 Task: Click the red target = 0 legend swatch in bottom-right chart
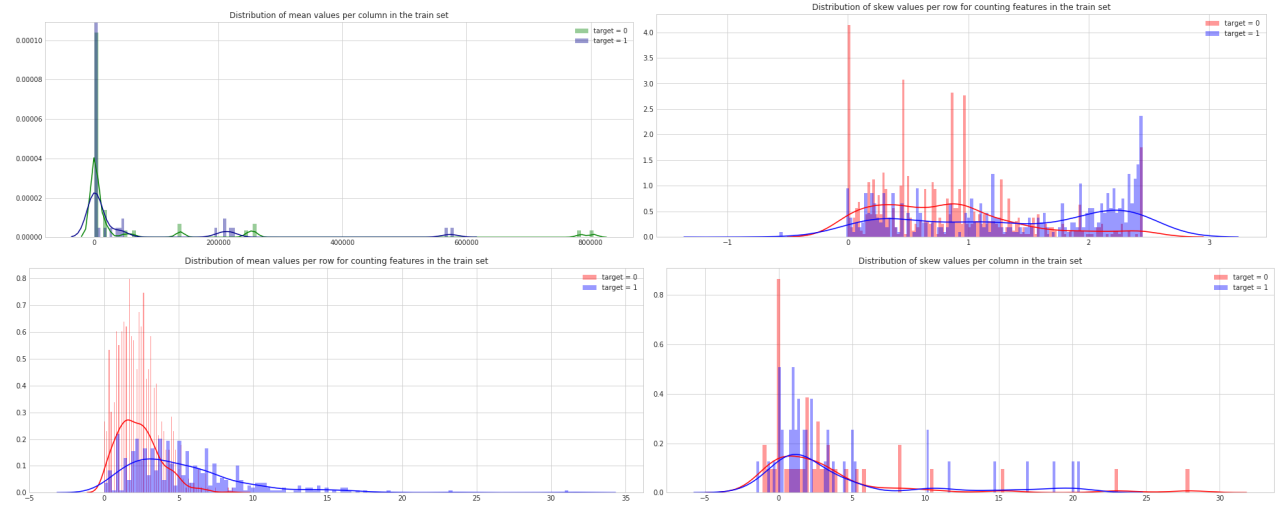1222,277
